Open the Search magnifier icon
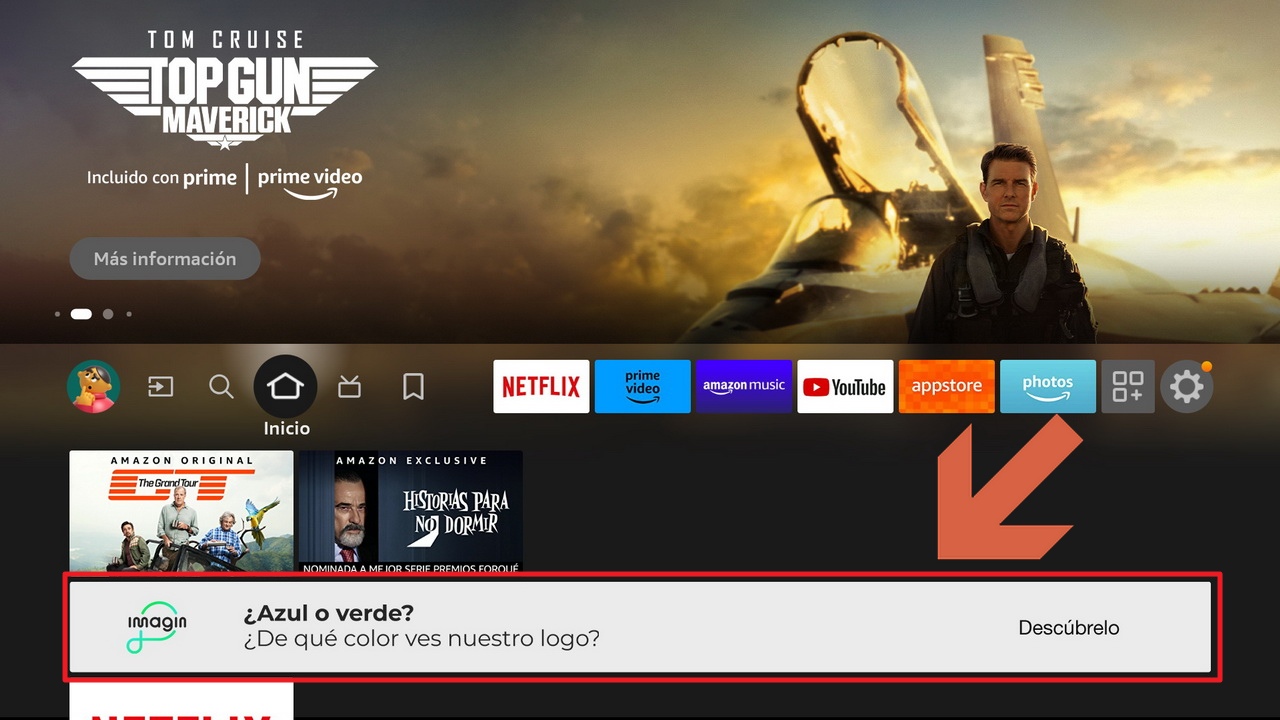The height and width of the screenshot is (720, 1280). tap(221, 386)
